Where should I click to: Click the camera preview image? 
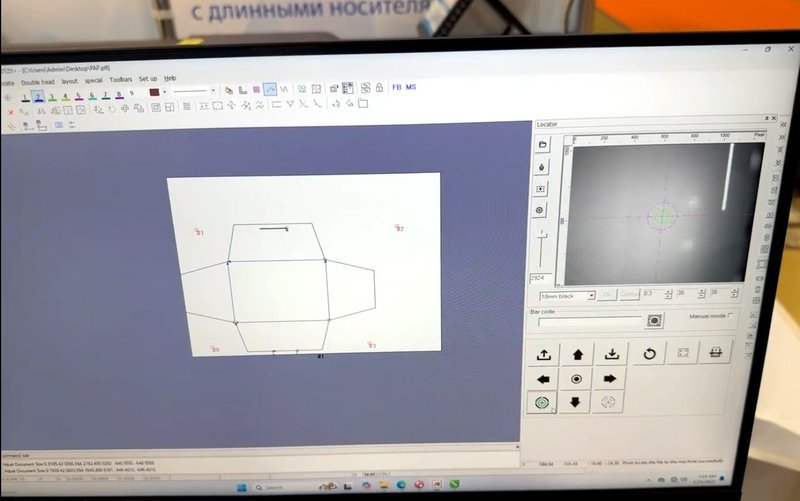pyautogui.click(x=666, y=213)
